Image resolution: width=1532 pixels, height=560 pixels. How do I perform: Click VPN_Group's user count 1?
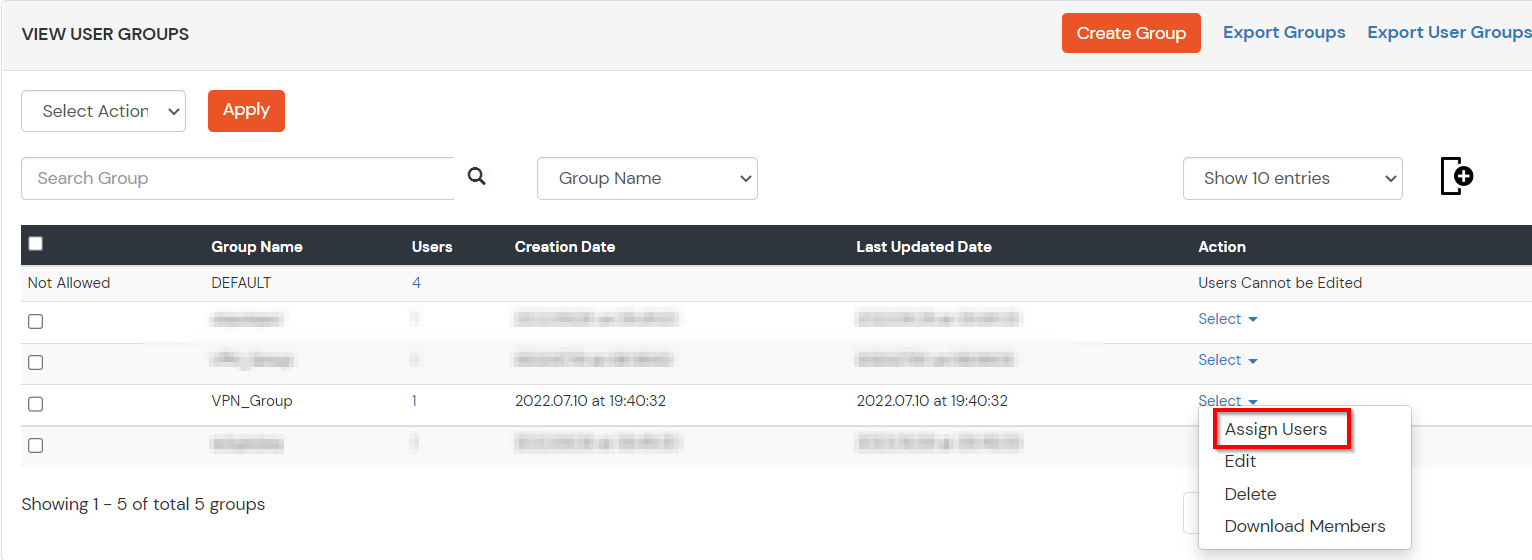(x=414, y=401)
